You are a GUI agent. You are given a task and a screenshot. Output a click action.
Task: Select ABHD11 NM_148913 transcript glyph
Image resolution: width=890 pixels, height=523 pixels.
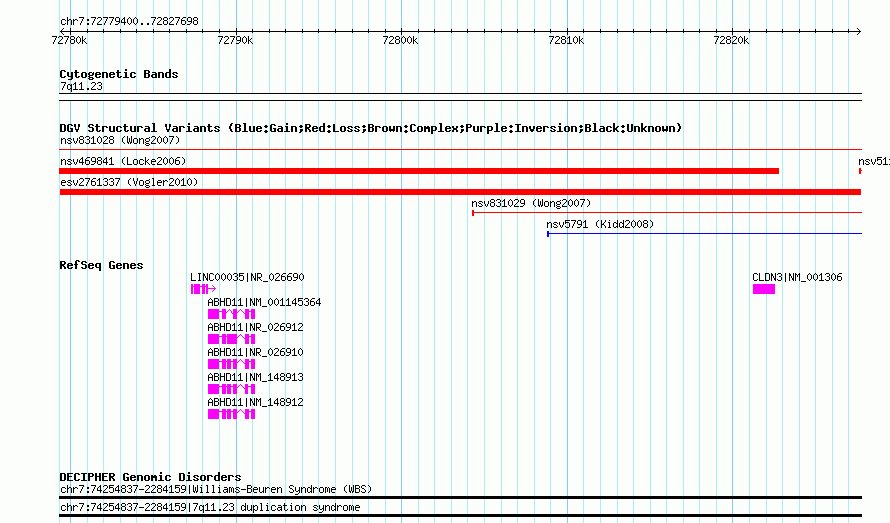point(232,389)
